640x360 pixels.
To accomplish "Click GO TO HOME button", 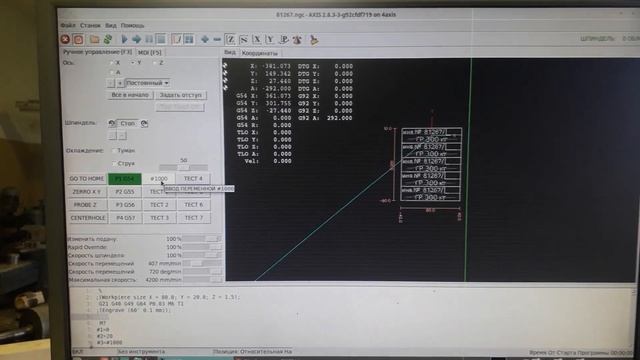I will [x=87, y=179].
